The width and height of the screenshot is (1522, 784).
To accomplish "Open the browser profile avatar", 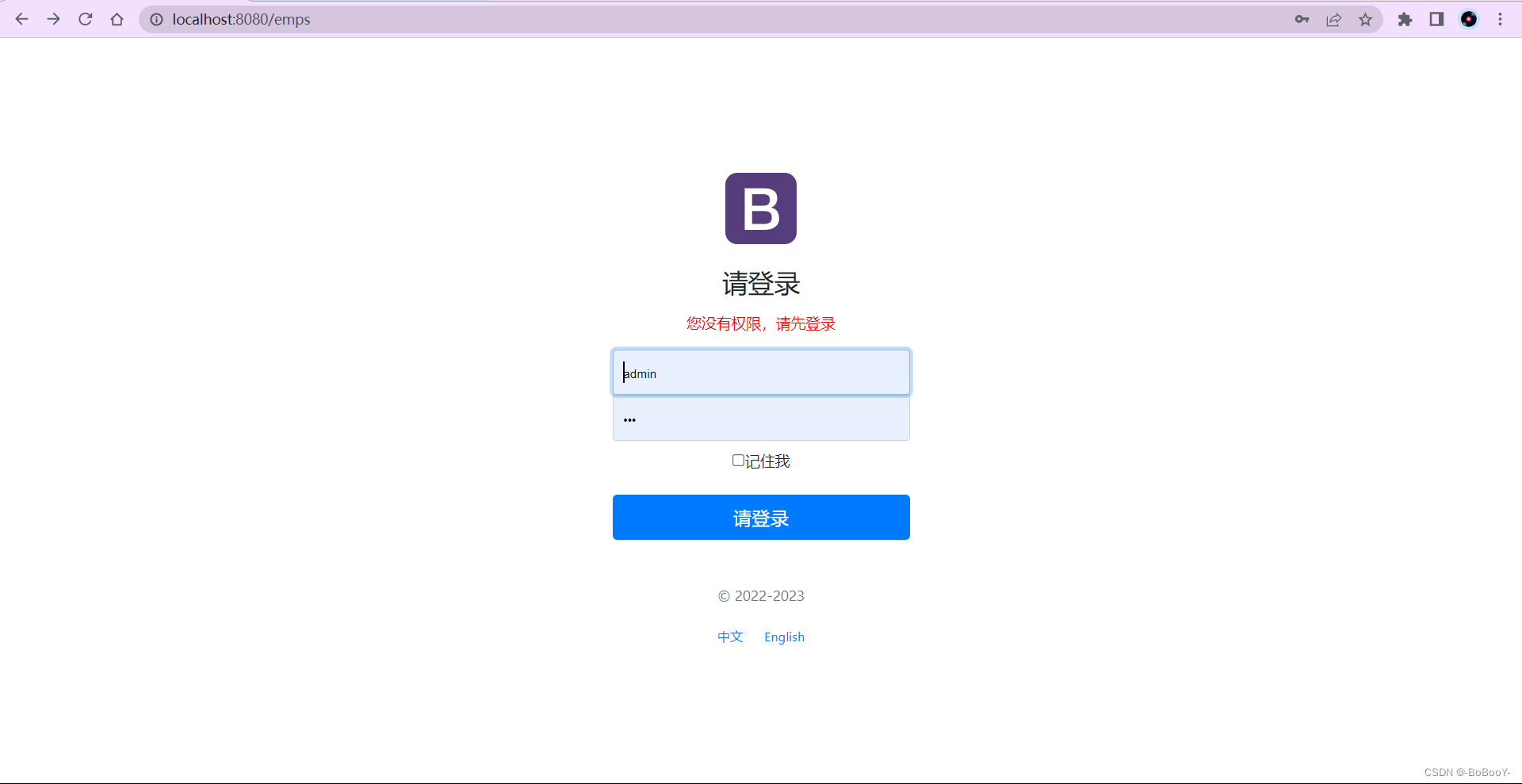I will coord(1468,19).
